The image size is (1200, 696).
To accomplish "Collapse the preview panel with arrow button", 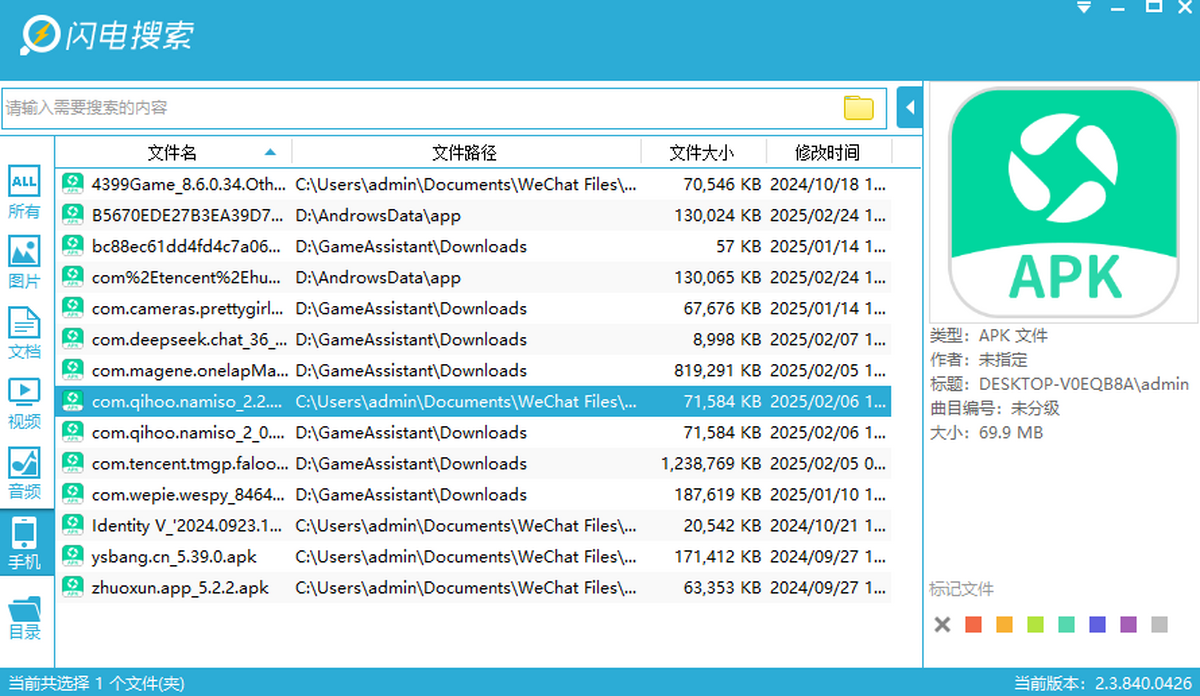I will click(x=909, y=107).
